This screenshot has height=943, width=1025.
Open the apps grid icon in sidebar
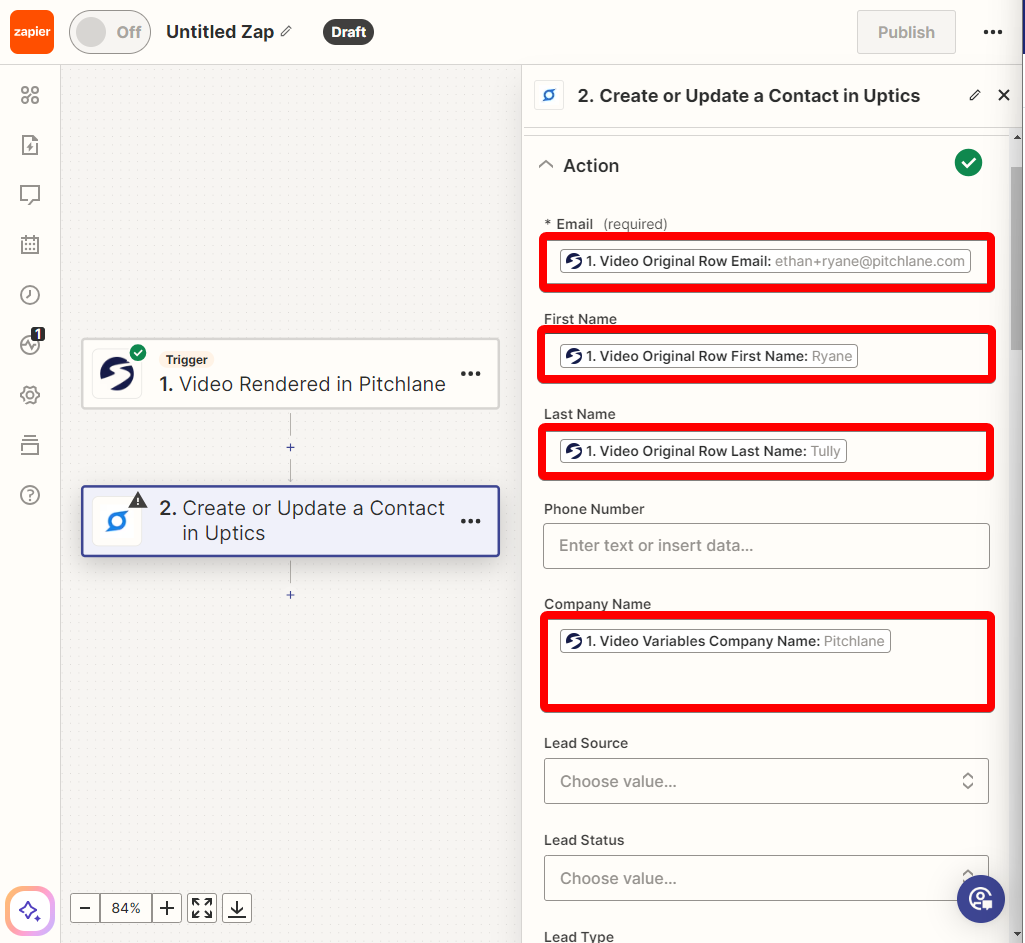[x=30, y=95]
